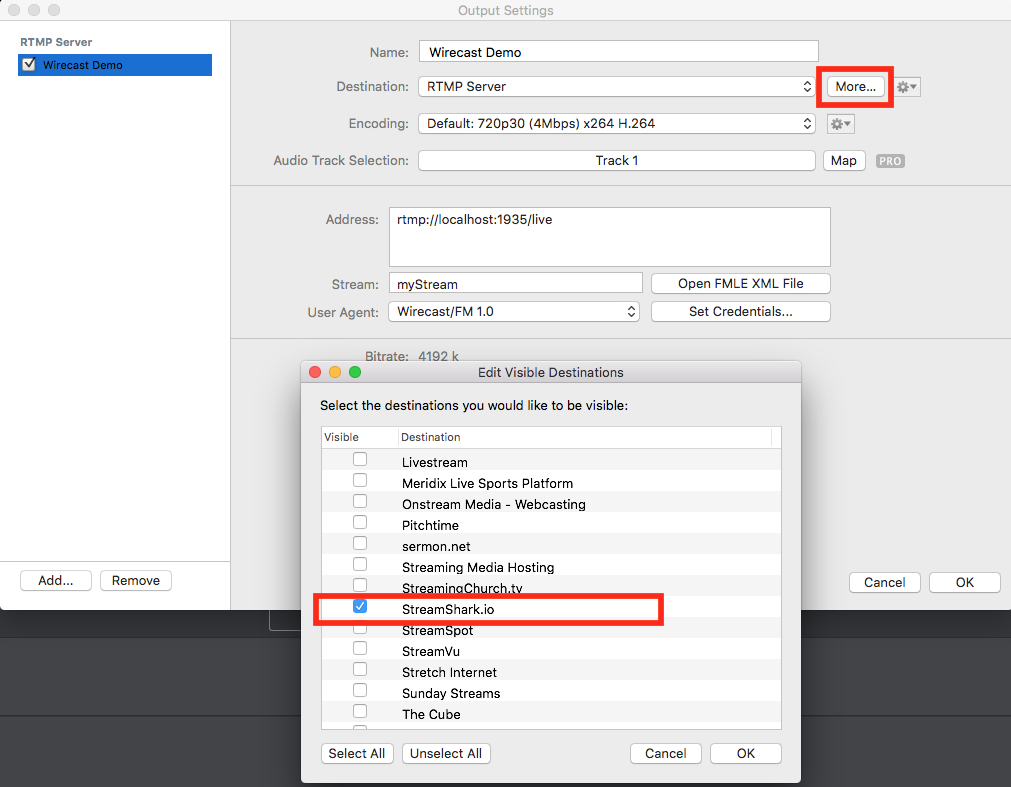Focus the Stream field myStream

[x=516, y=284]
